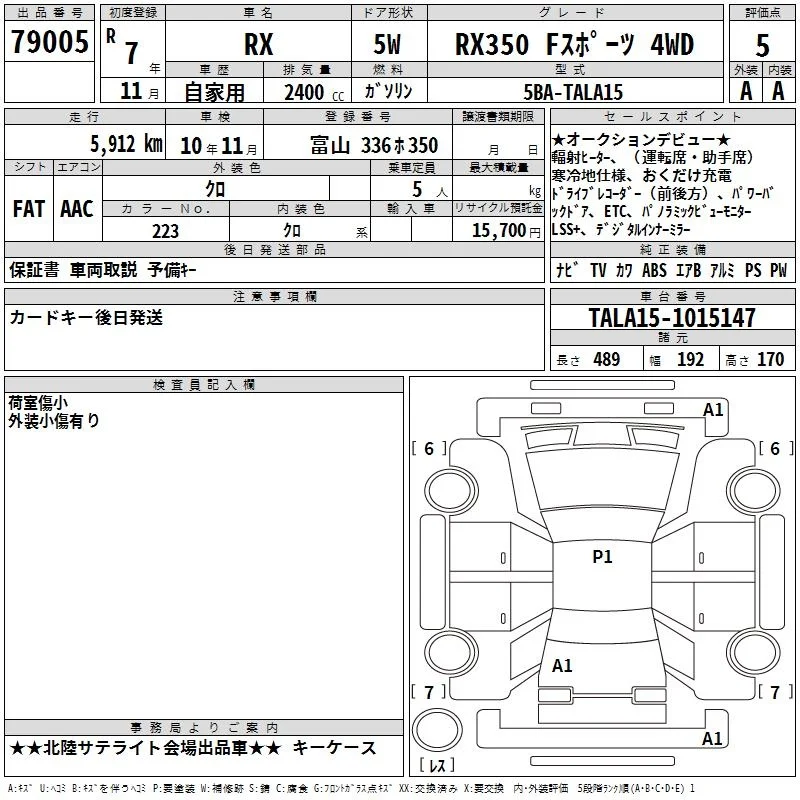This screenshot has height=800, width=800.
Task: Click air conditioner value AAC
Action: (x=77, y=209)
